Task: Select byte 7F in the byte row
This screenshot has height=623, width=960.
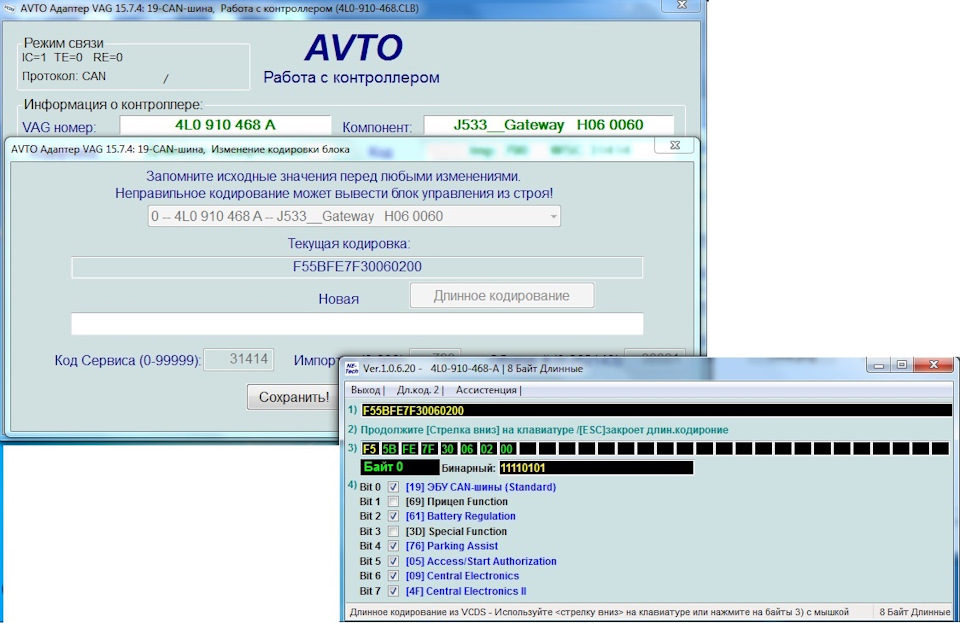Action: pos(428,449)
